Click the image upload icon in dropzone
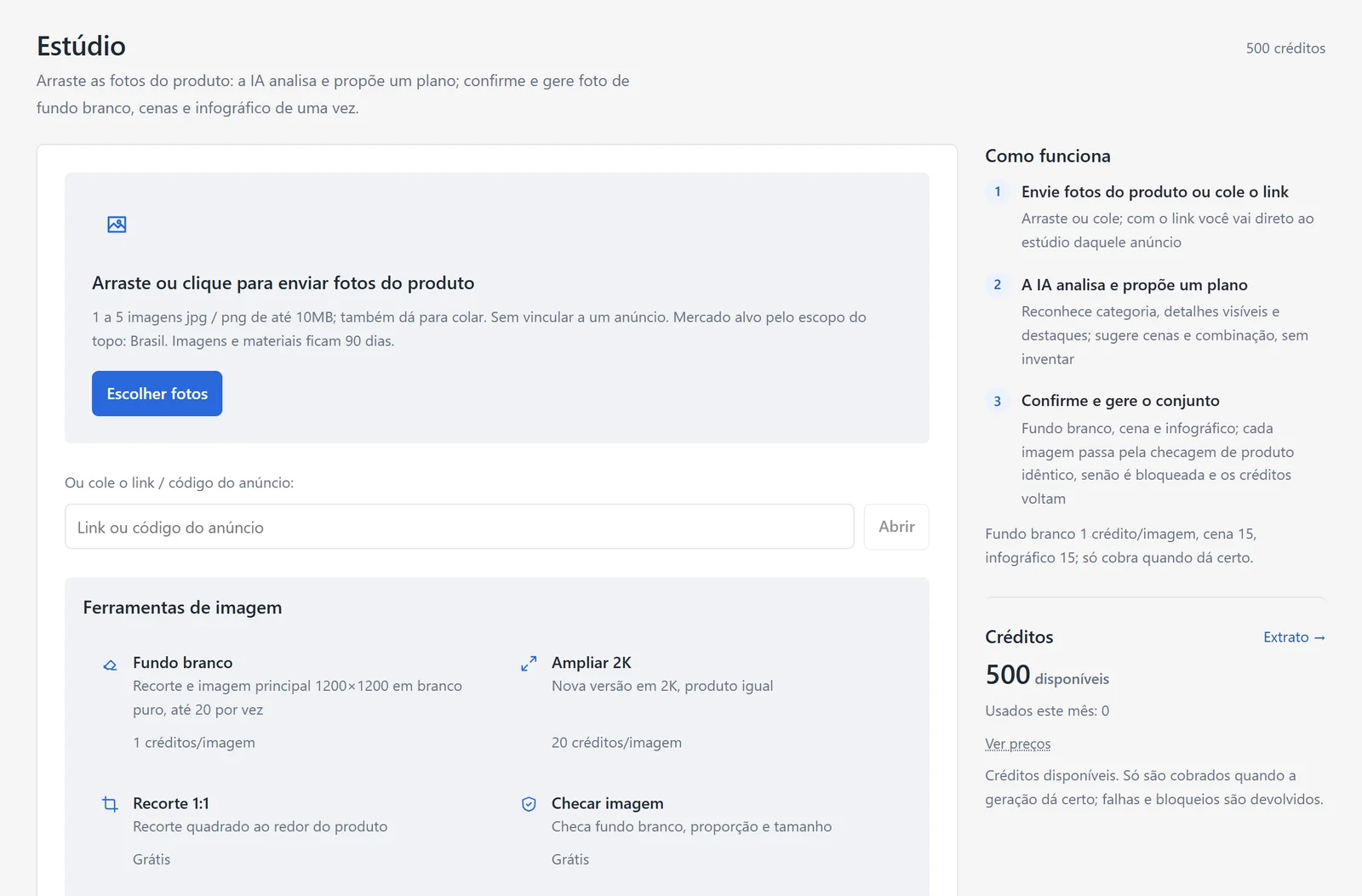1362x896 pixels. (117, 225)
